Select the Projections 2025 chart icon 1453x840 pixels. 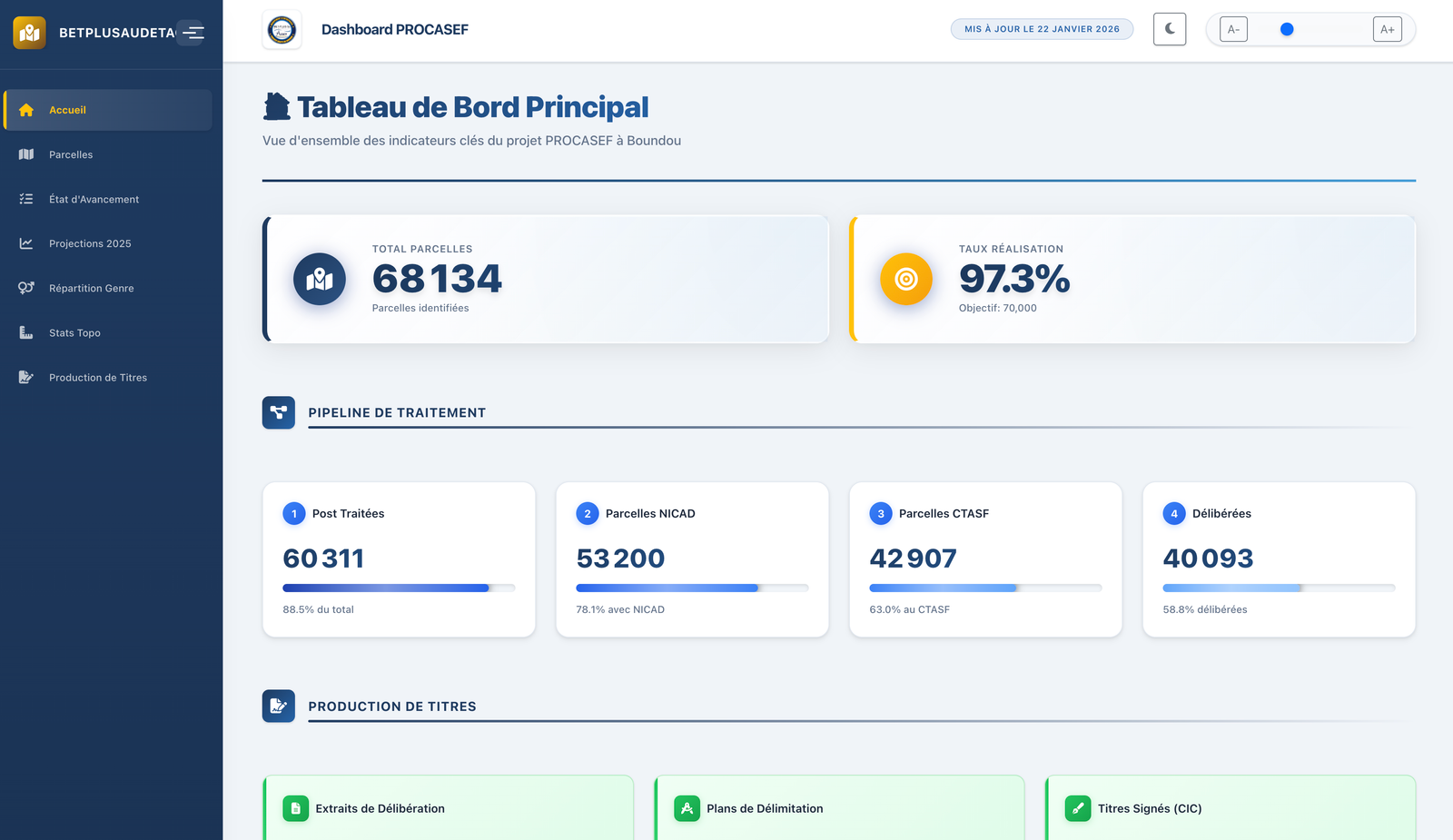27,243
